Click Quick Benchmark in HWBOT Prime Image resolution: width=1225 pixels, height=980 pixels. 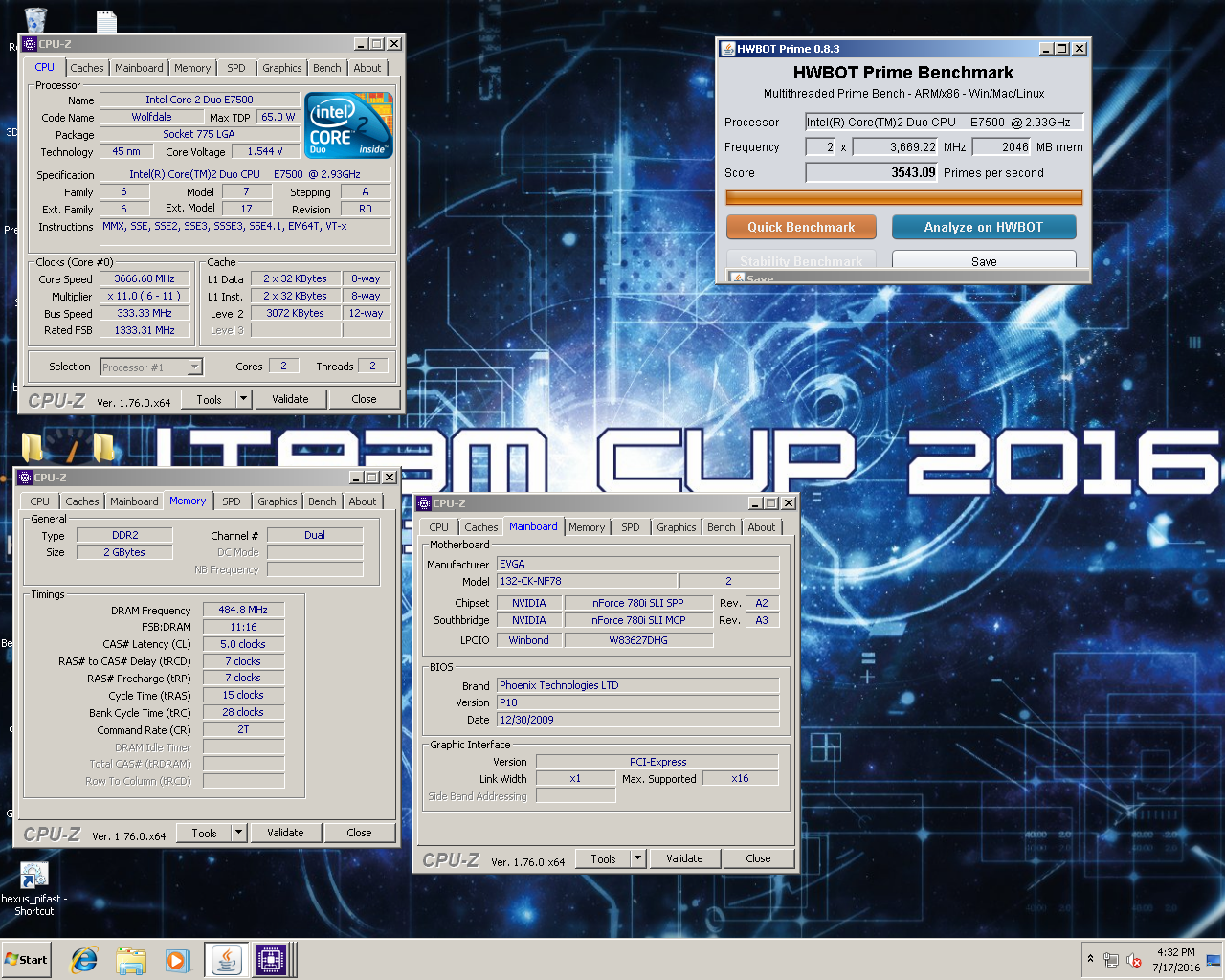point(801,227)
